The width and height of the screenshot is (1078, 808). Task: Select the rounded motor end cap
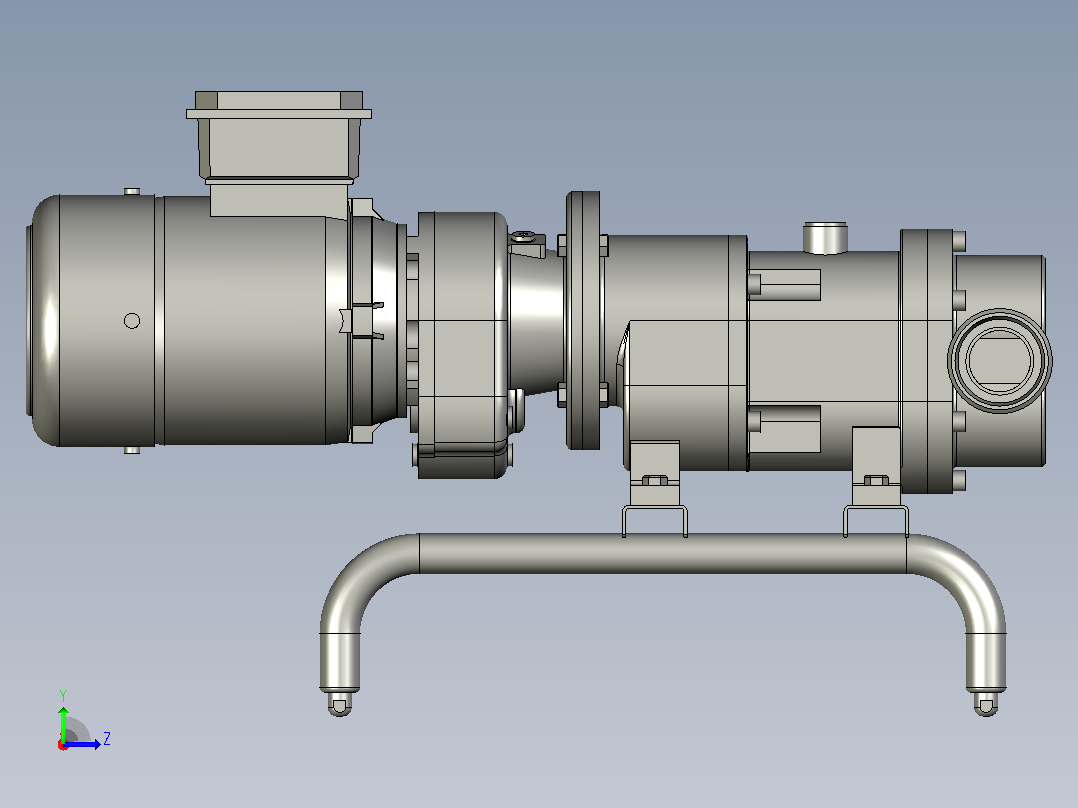(x=44, y=320)
